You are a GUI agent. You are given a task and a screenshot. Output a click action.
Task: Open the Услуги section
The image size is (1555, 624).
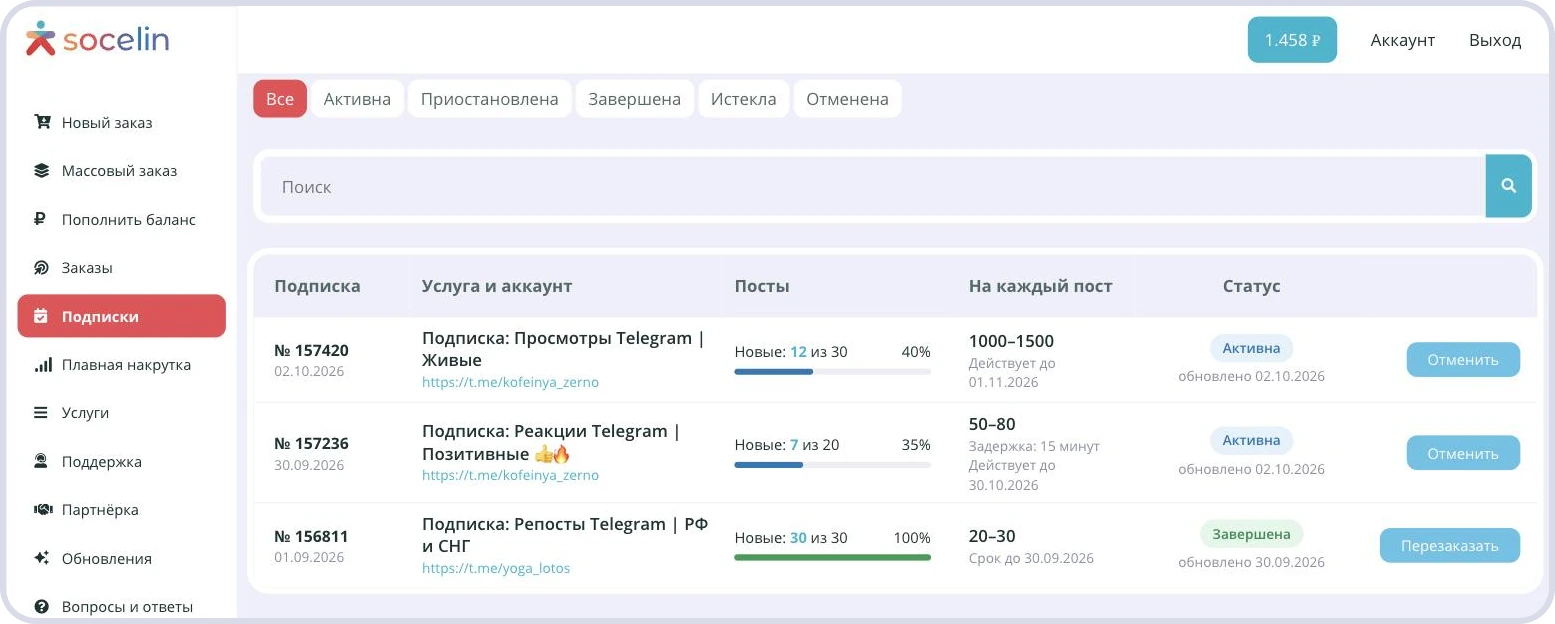pos(122,413)
